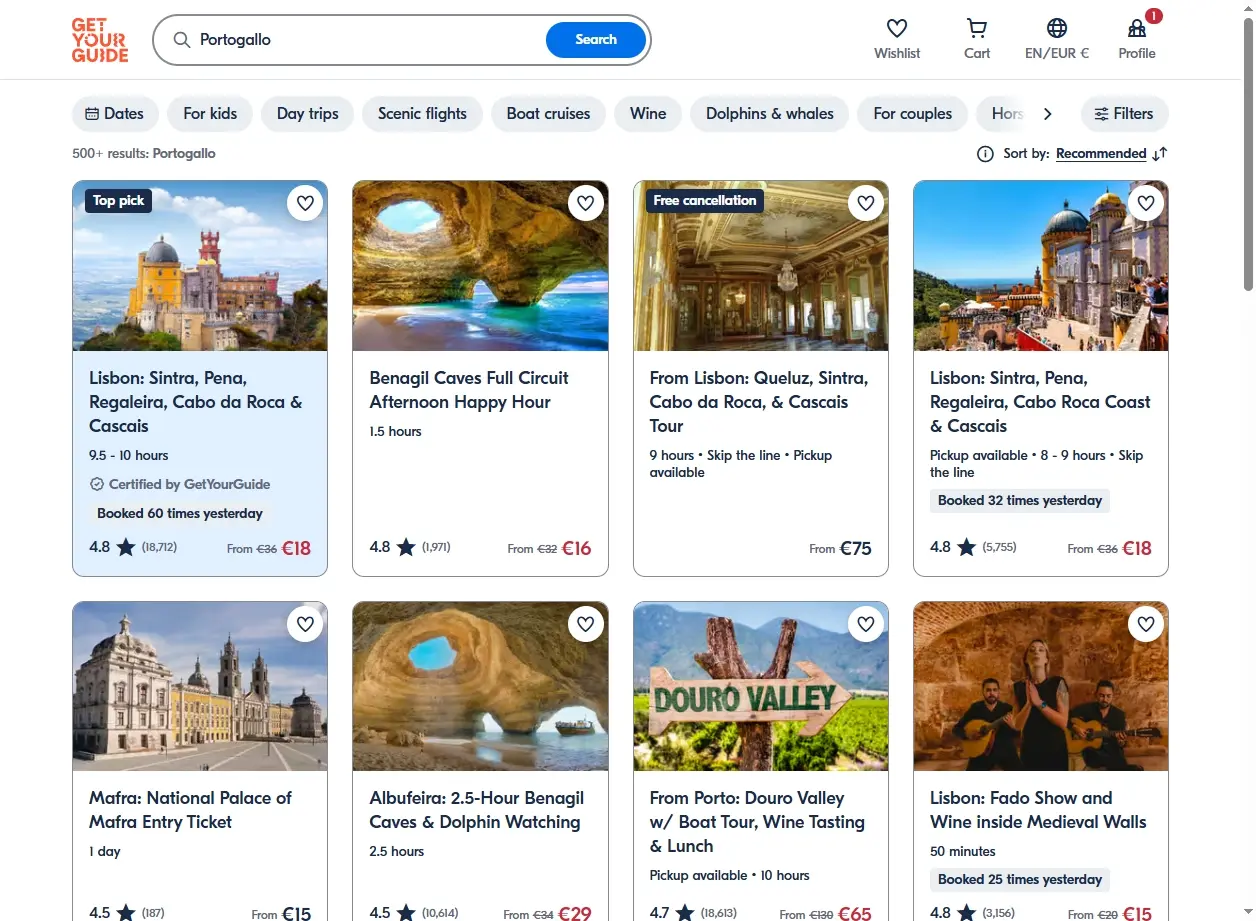Wishlist the Douro Valley boat tour
1256x921 pixels.
(865, 624)
